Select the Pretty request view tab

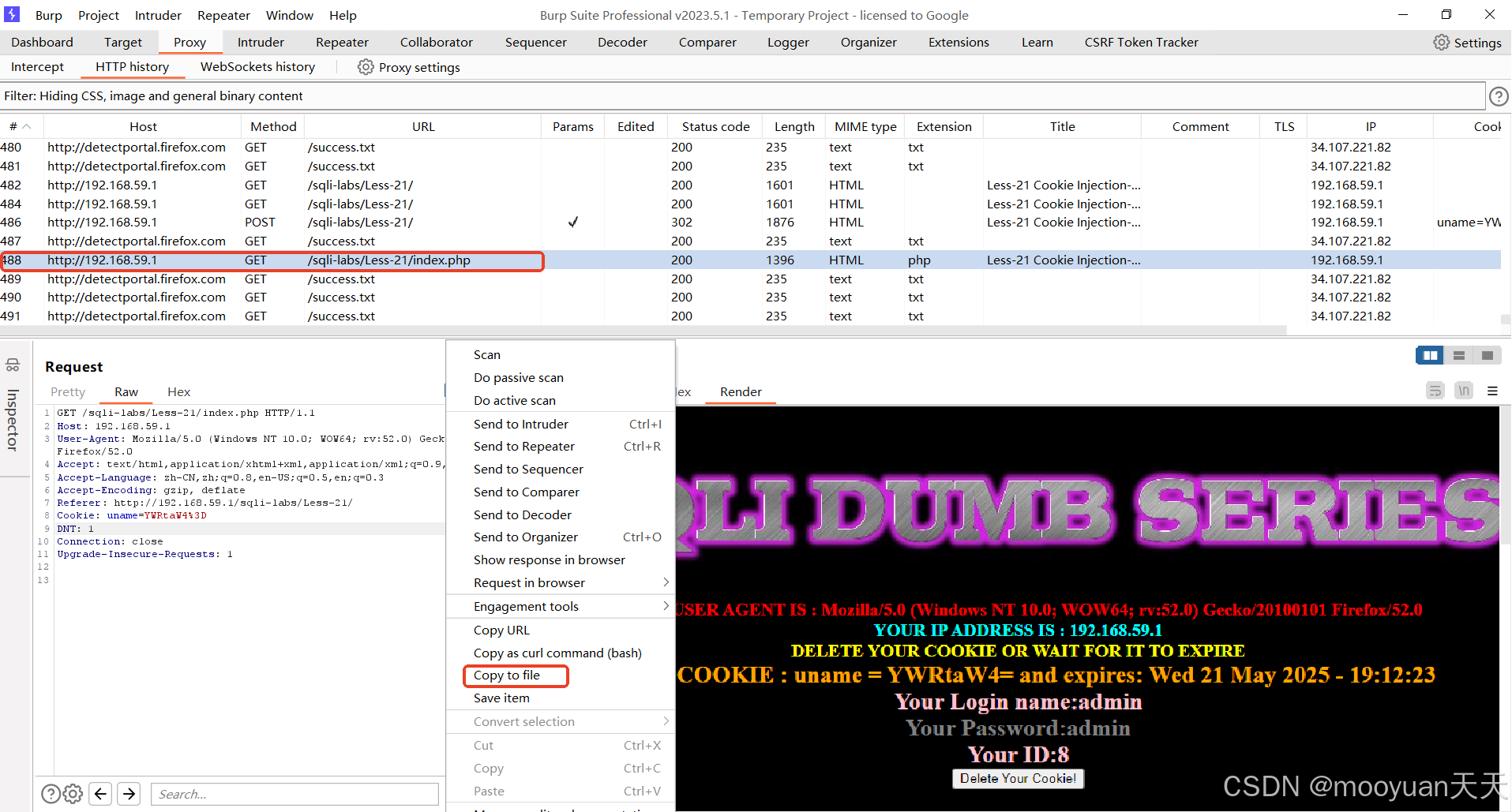pyautogui.click(x=68, y=391)
